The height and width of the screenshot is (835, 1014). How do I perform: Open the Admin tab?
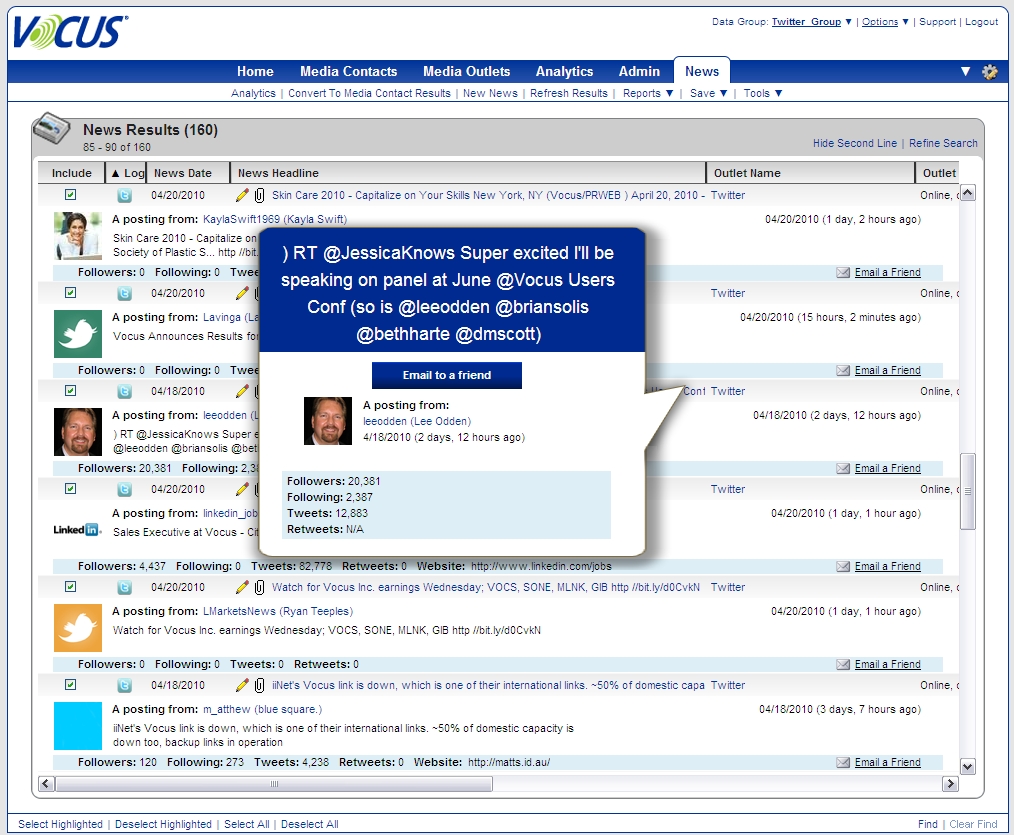[x=639, y=71]
